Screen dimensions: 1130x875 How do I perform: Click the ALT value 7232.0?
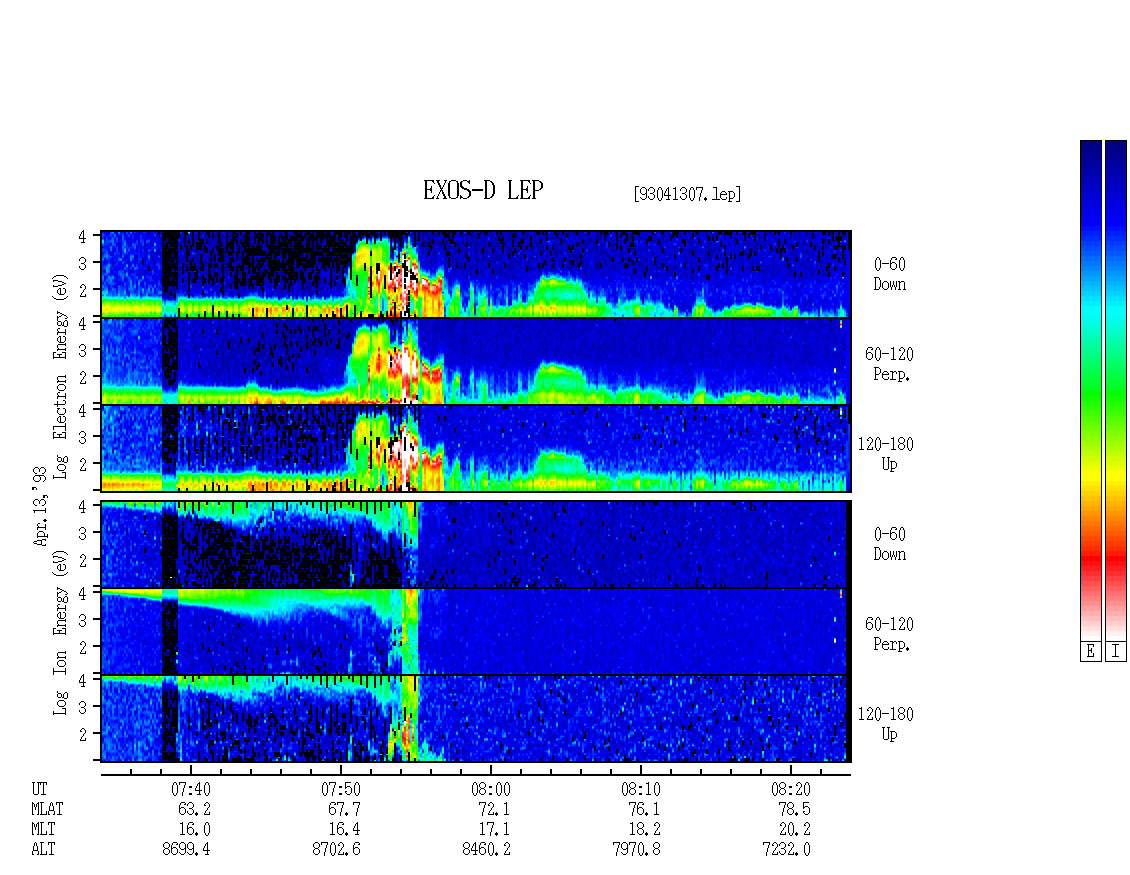tap(786, 849)
